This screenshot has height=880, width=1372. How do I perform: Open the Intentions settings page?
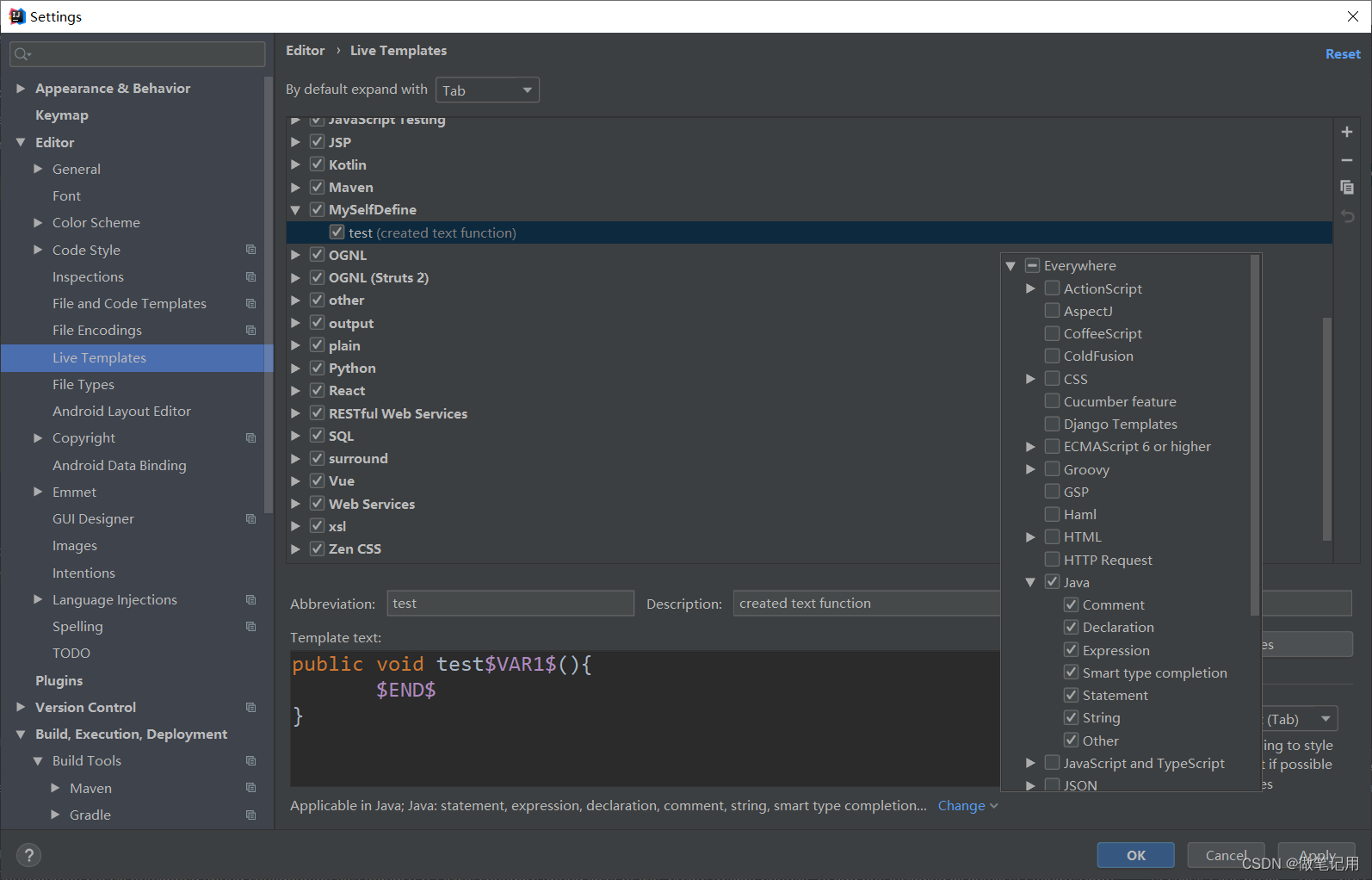[x=83, y=573]
